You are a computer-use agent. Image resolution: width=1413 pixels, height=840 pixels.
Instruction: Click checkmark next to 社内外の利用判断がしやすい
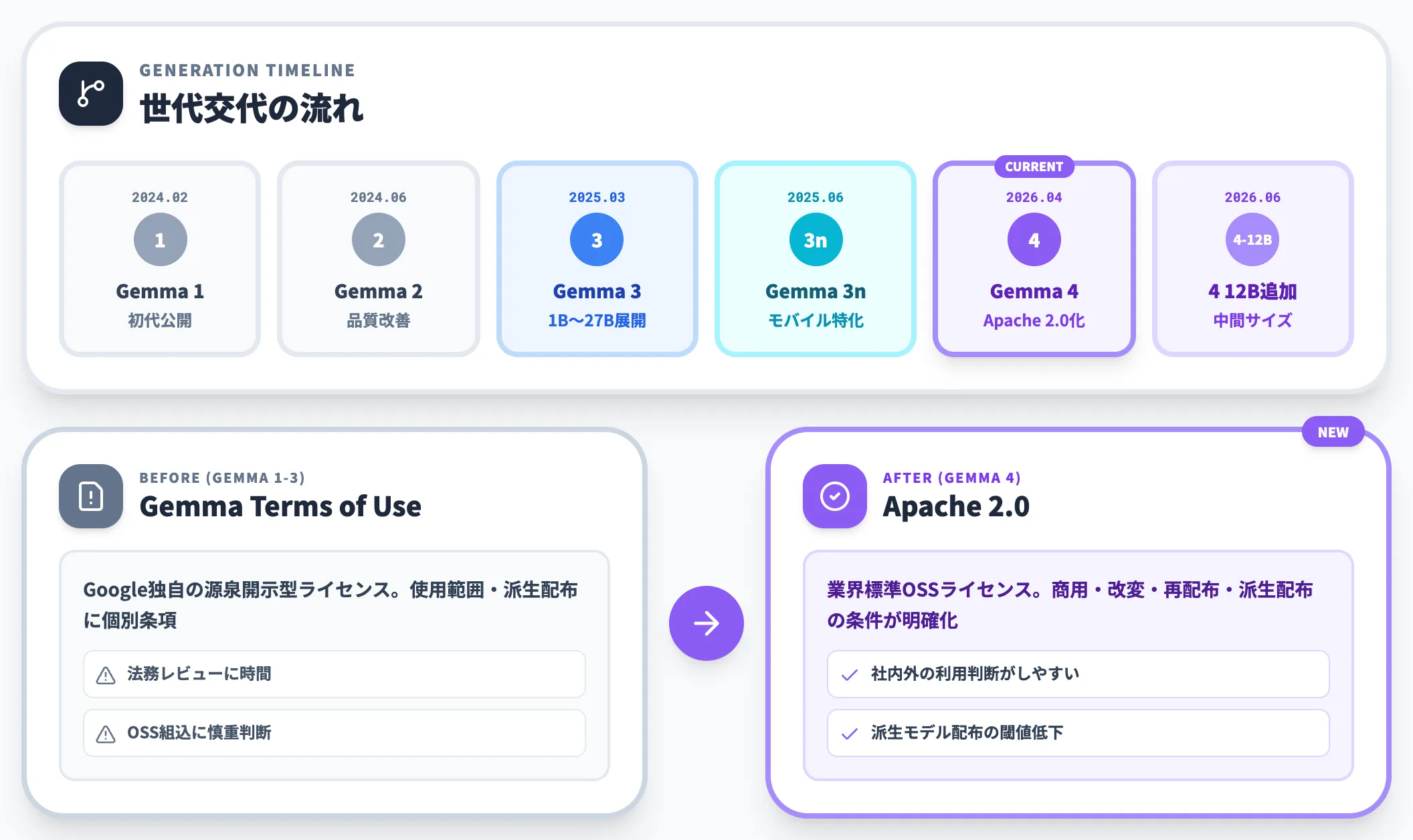850,675
